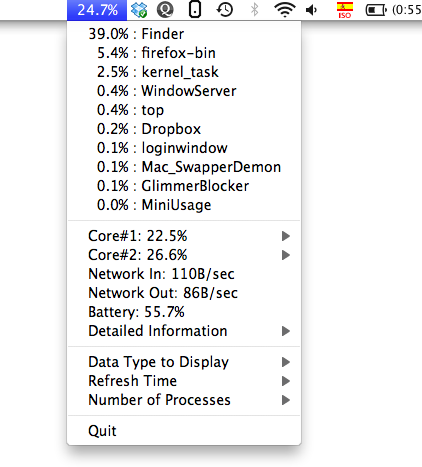Open the Core#2 26.6% submenu
Screen dimensions: 422x467
pyautogui.click(x=184, y=255)
